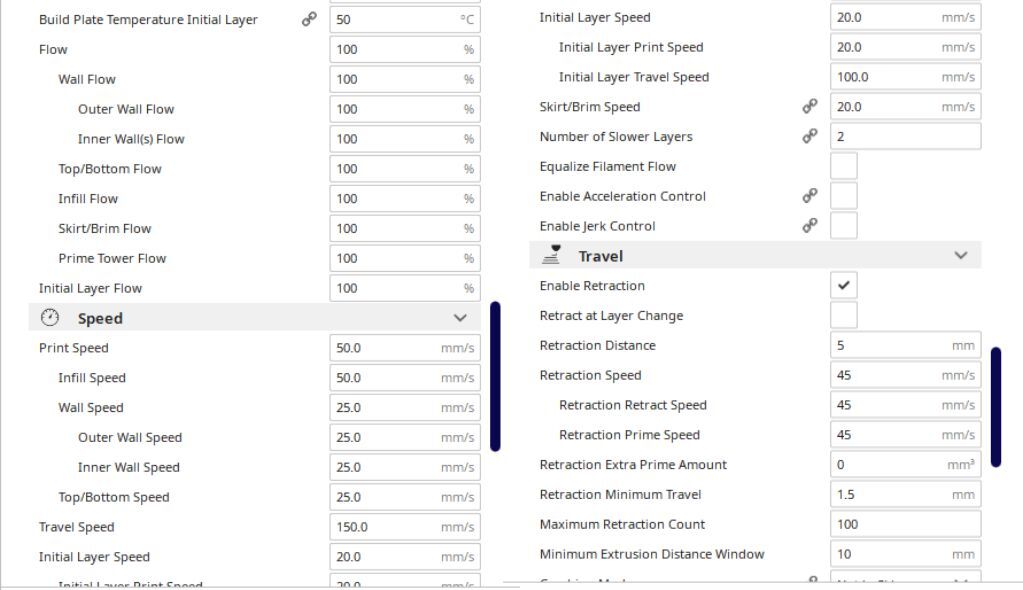The width and height of the screenshot is (1023, 590).
Task: Uncheck Enable Retraction checkbox
Action: pos(844,285)
